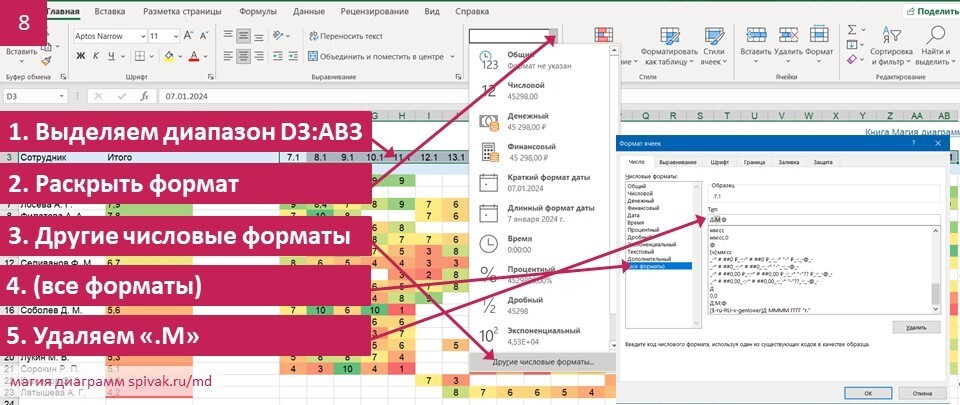Expand the font name Aptos Narrow dropdown
Image resolution: width=960 pixels, height=405 pixels.
143,36
